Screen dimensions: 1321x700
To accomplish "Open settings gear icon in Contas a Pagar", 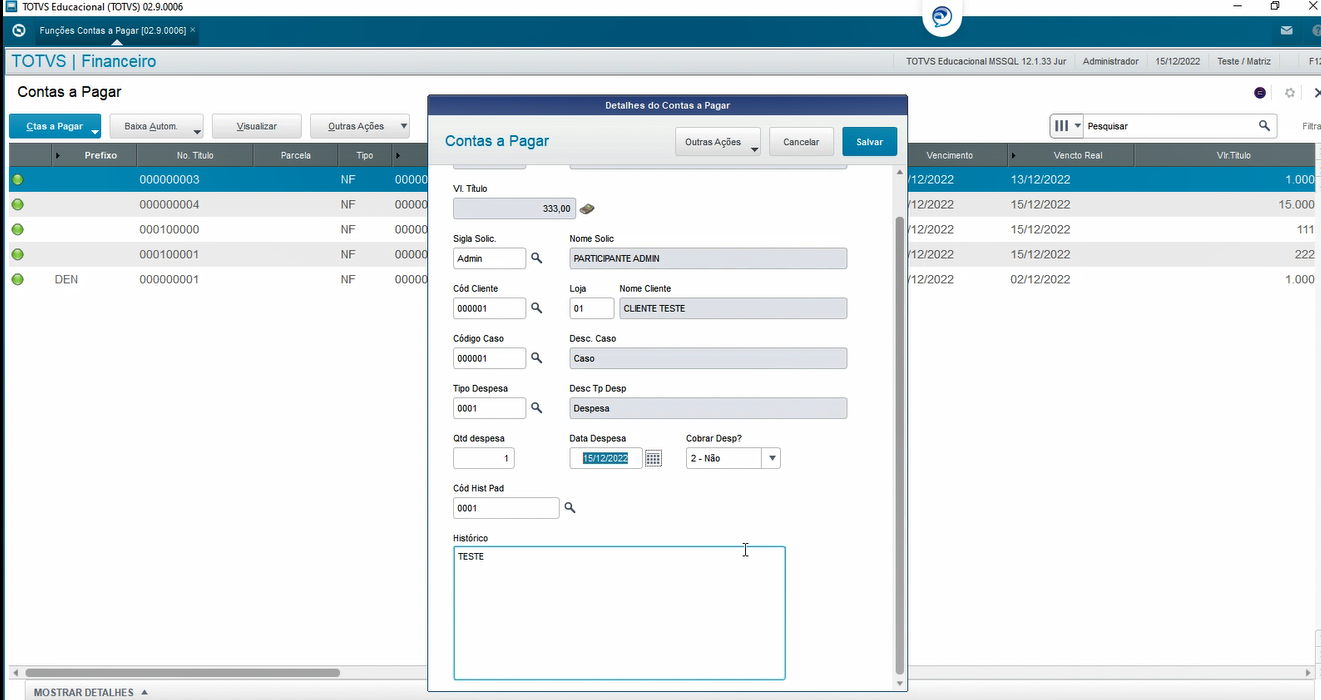I will point(1290,93).
